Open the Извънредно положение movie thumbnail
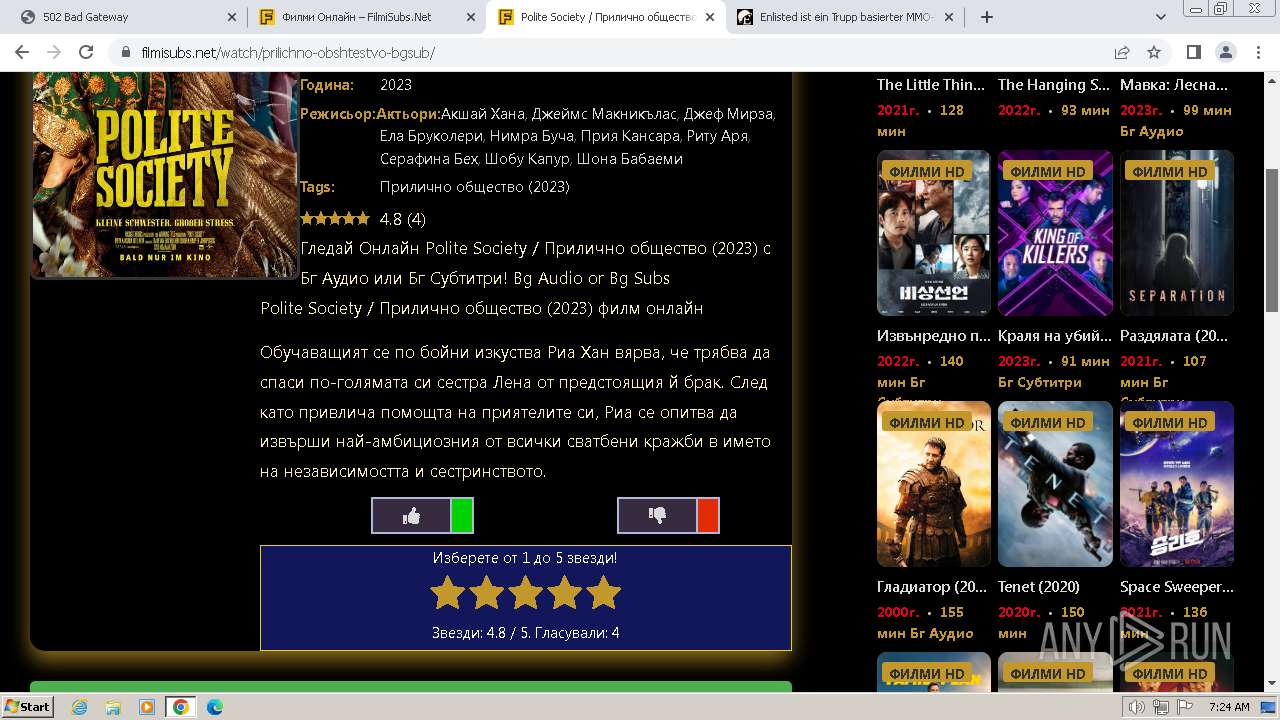The width and height of the screenshot is (1280, 720). (x=934, y=233)
